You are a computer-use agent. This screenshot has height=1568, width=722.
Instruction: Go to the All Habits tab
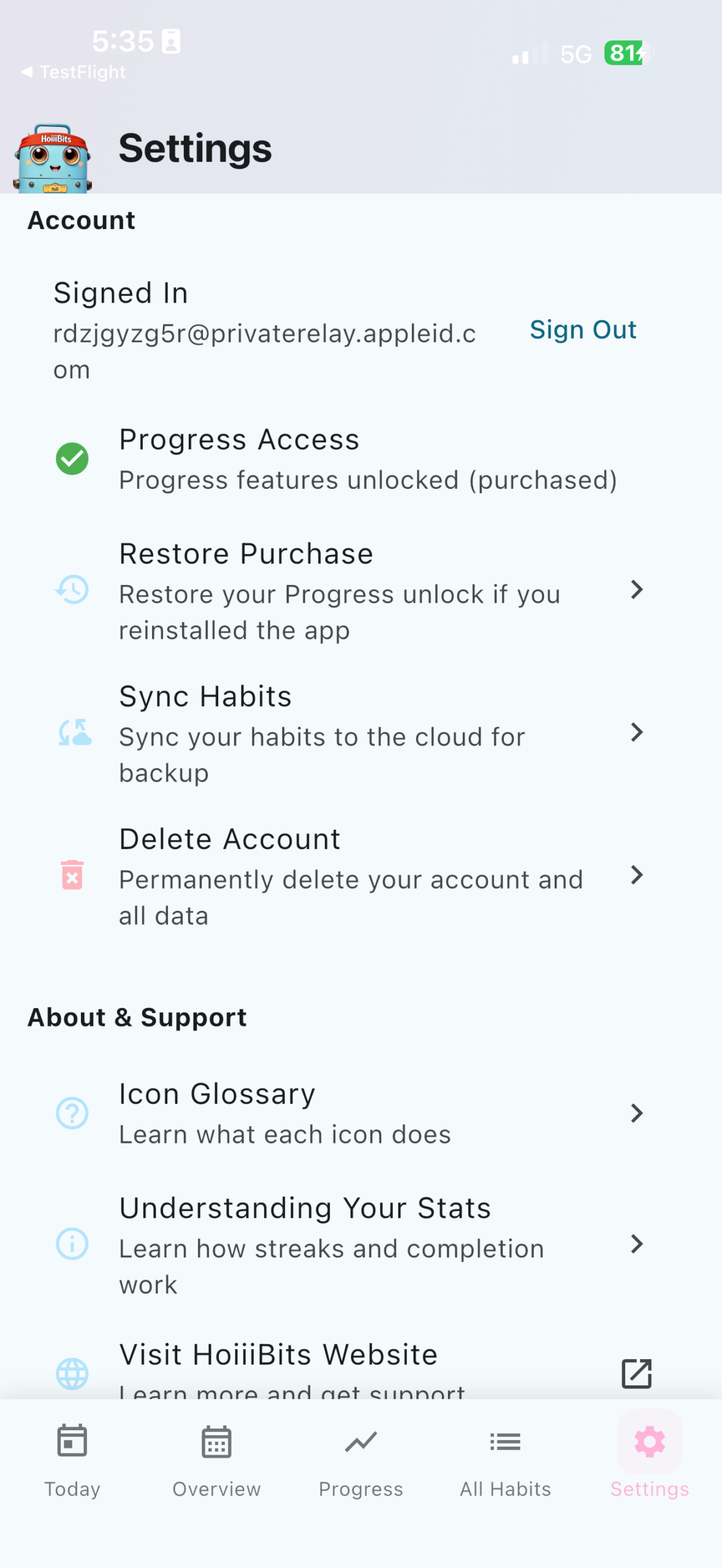(x=505, y=1460)
